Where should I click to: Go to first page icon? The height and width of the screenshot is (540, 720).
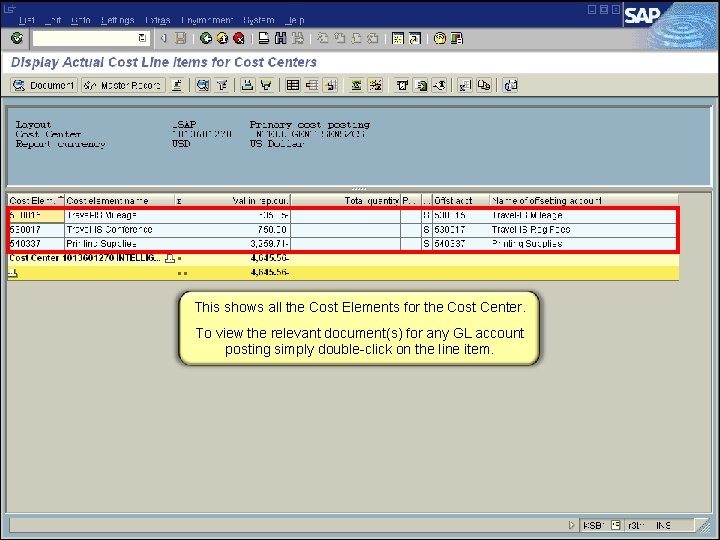323,38
